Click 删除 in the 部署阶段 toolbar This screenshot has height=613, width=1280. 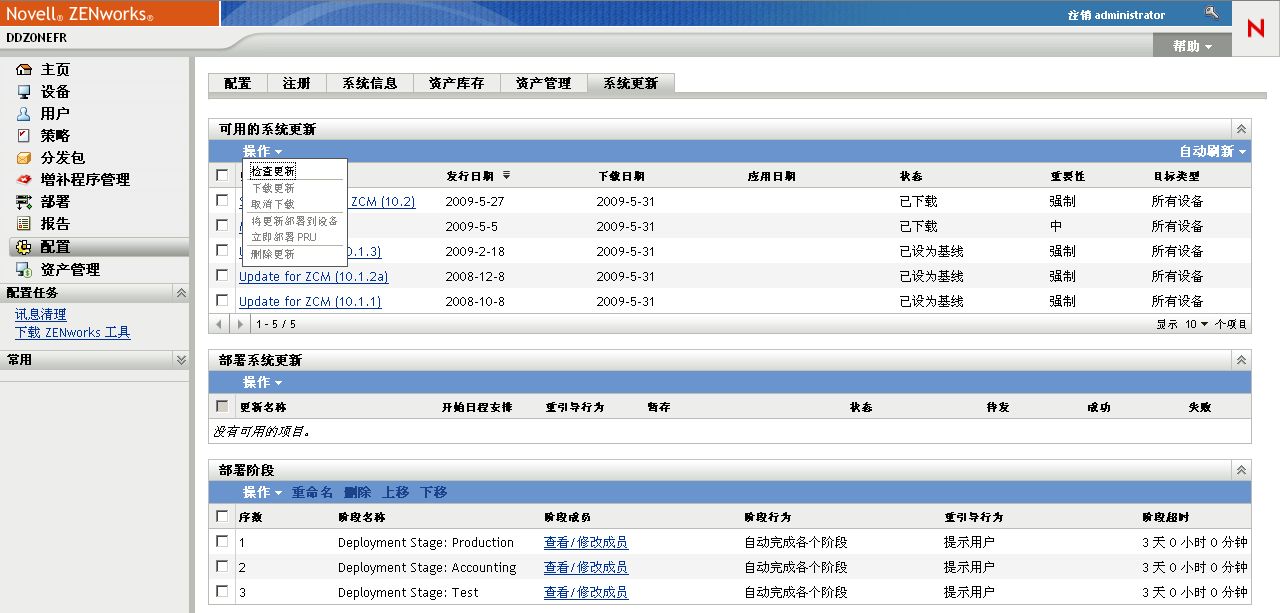[x=357, y=492]
